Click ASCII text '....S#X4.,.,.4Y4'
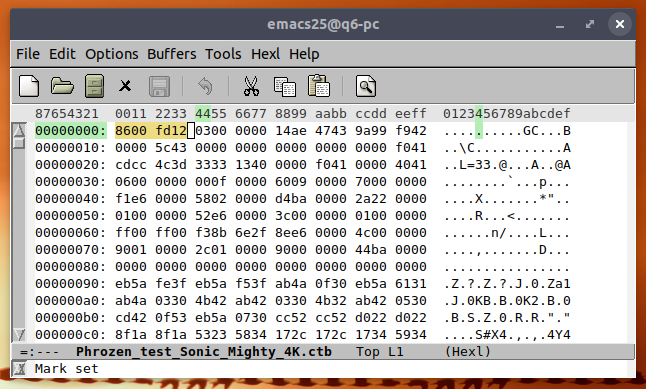This screenshot has width=646, height=389. (507, 335)
